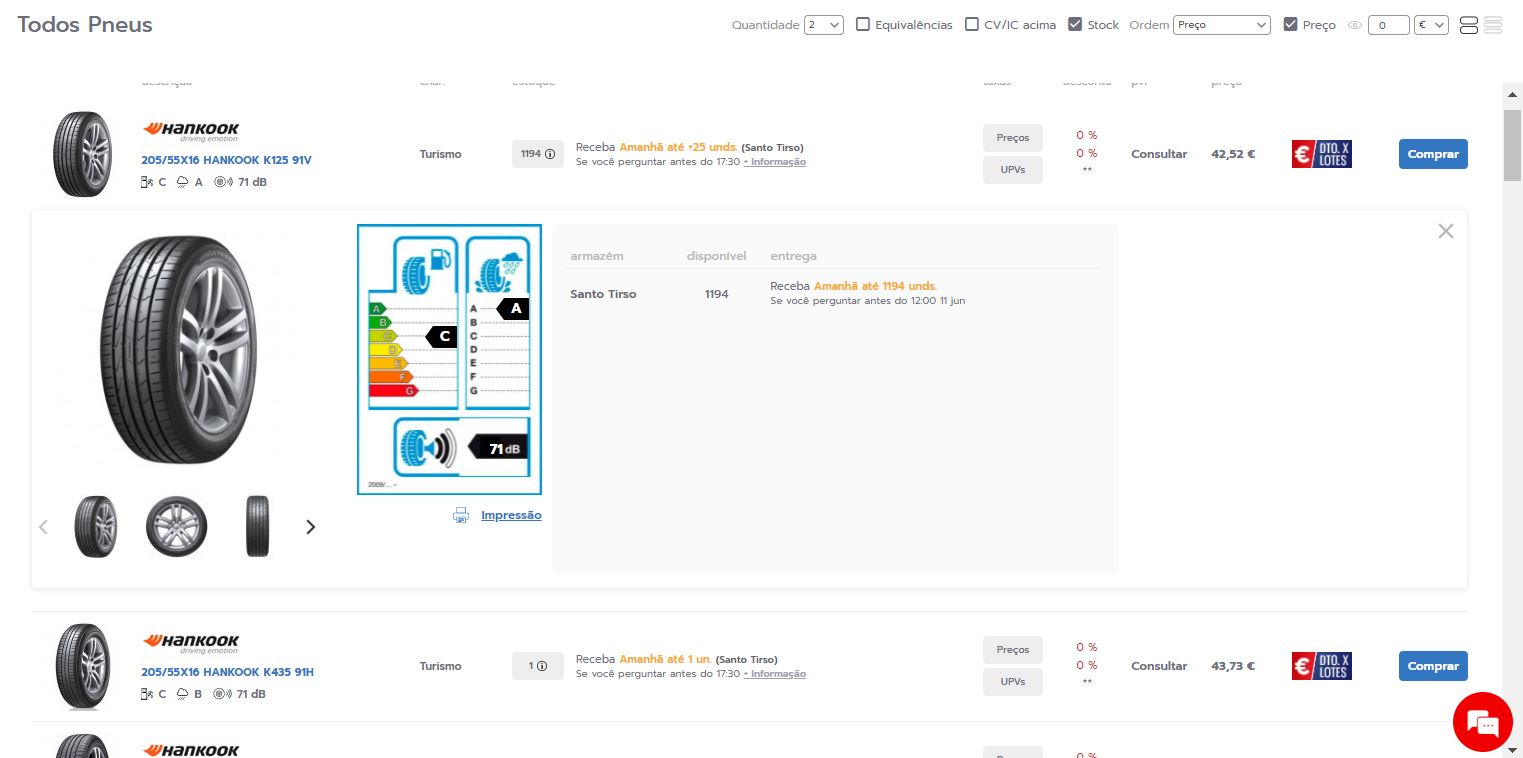Open the red chat support bubble

(x=1482, y=721)
